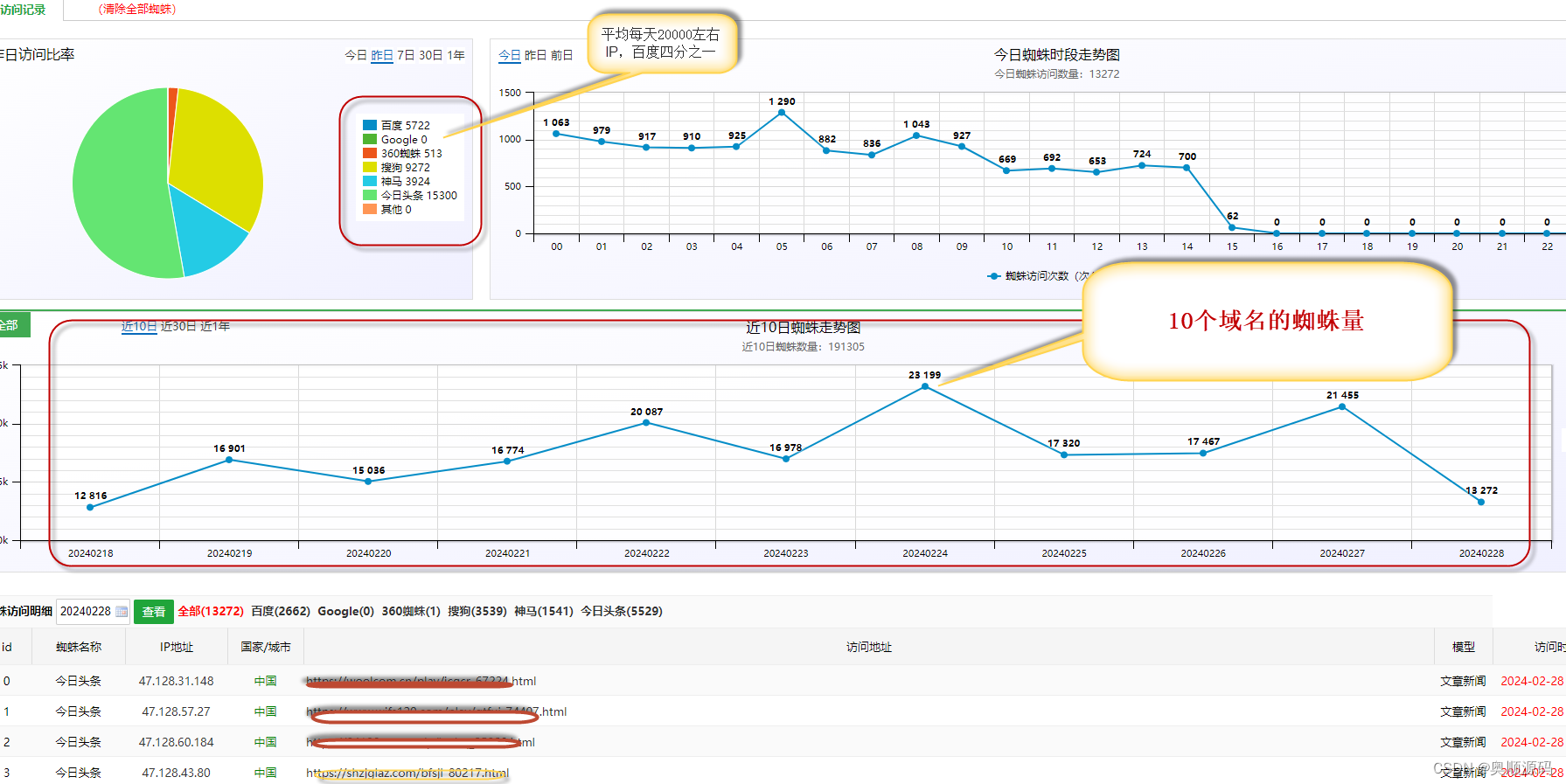
Task: Switch pie chart to 7日 range
Action: [406, 55]
